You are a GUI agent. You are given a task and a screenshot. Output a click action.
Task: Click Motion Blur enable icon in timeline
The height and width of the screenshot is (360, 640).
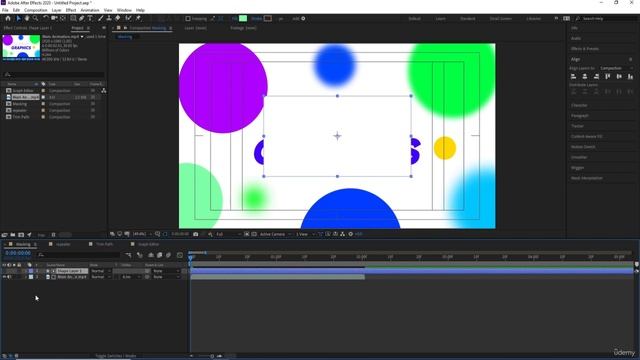[x=168, y=255]
